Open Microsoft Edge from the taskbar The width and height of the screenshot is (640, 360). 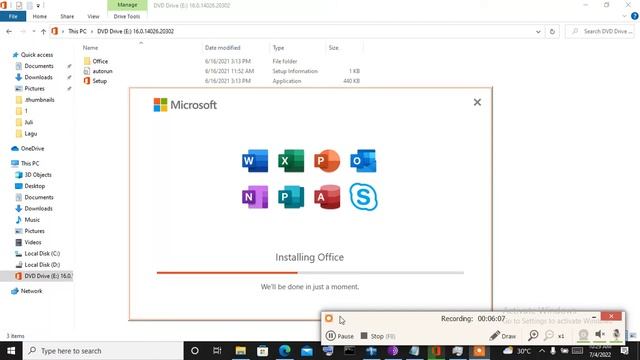284,351
